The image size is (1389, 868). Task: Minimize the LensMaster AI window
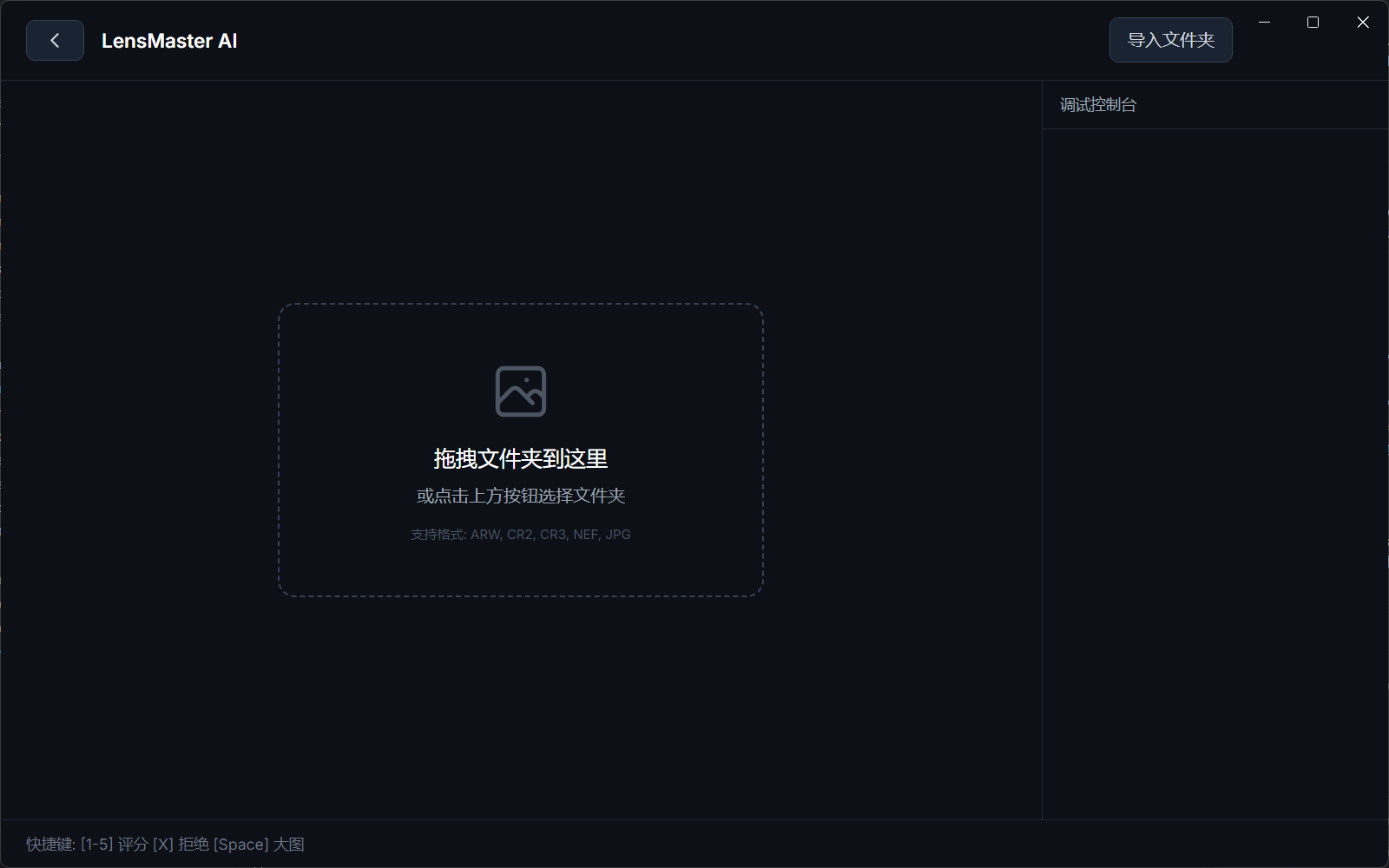click(1264, 23)
